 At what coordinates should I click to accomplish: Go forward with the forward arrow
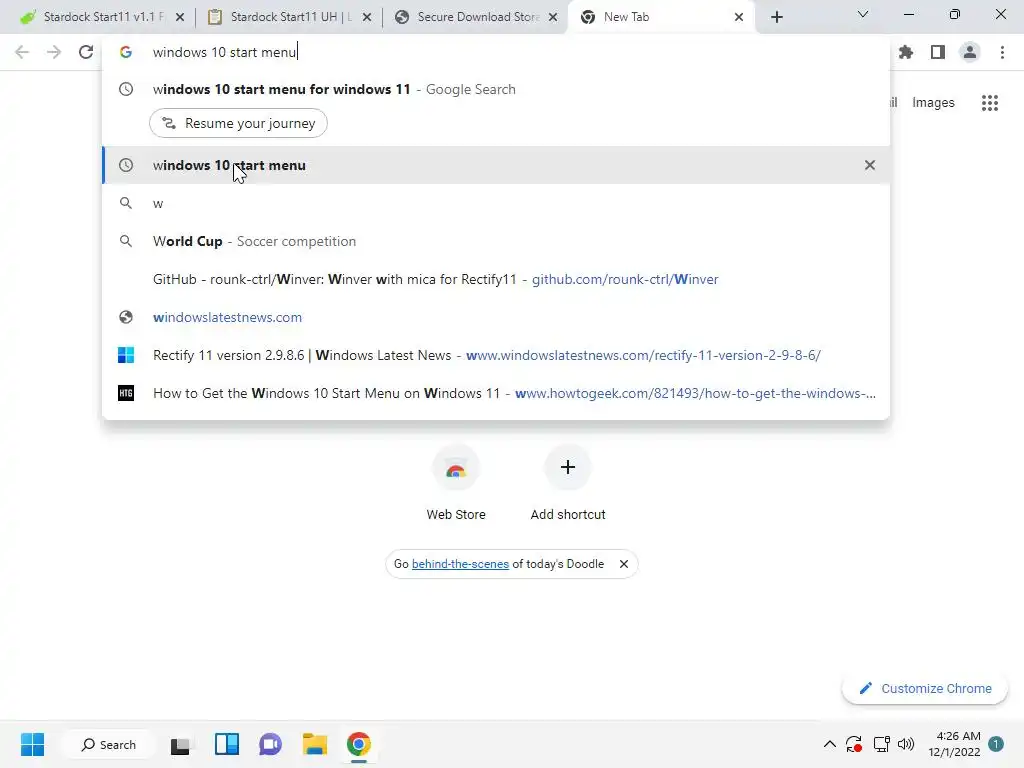54,52
